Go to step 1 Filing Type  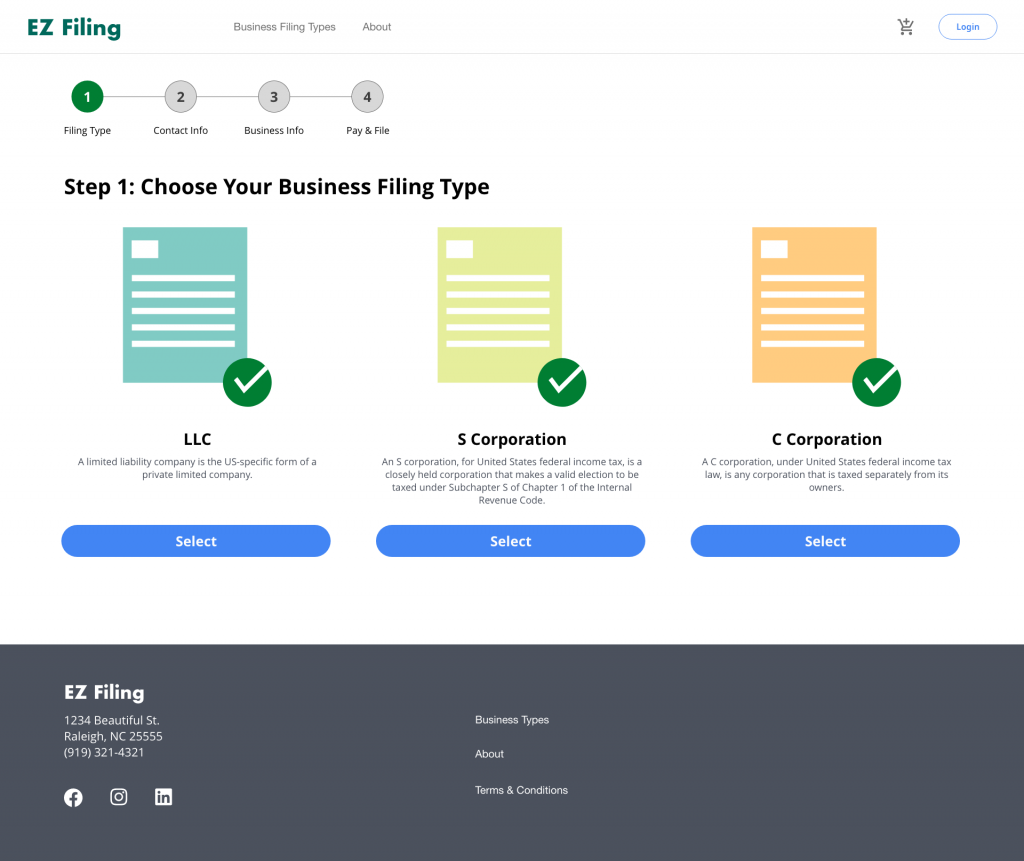tap(87, 97)
